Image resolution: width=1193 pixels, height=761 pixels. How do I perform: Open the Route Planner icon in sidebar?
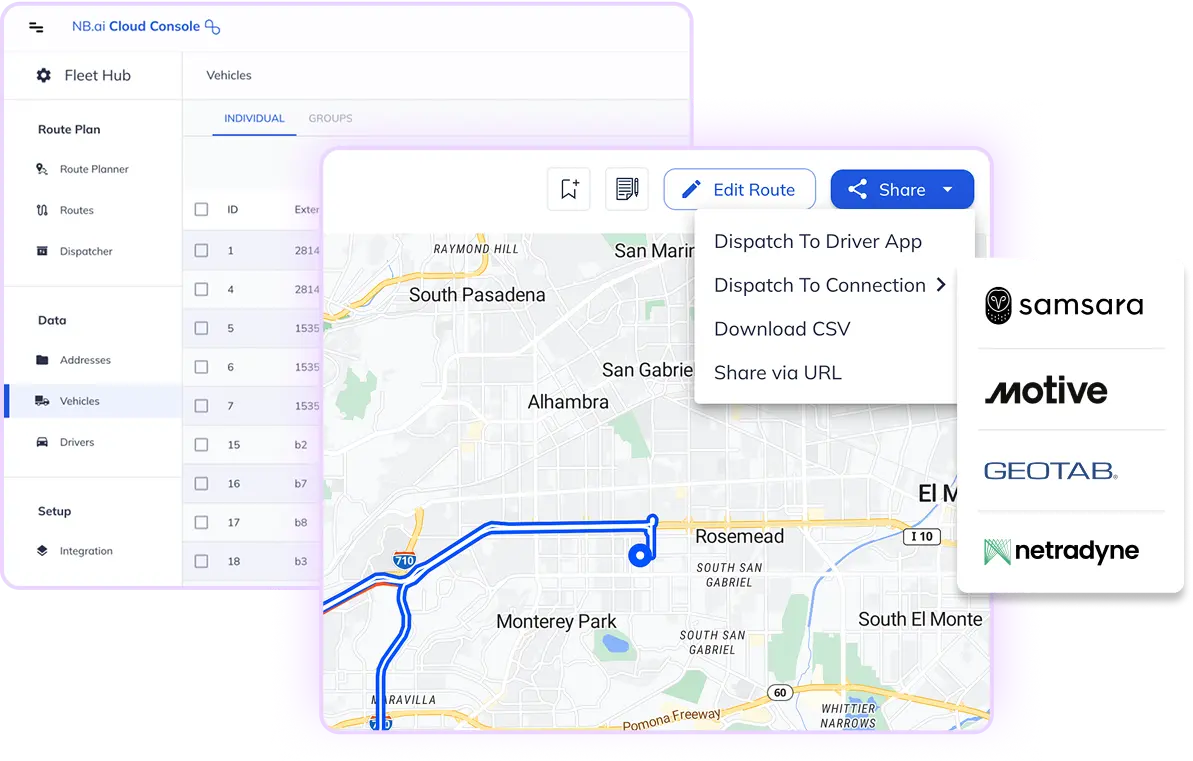42,169
